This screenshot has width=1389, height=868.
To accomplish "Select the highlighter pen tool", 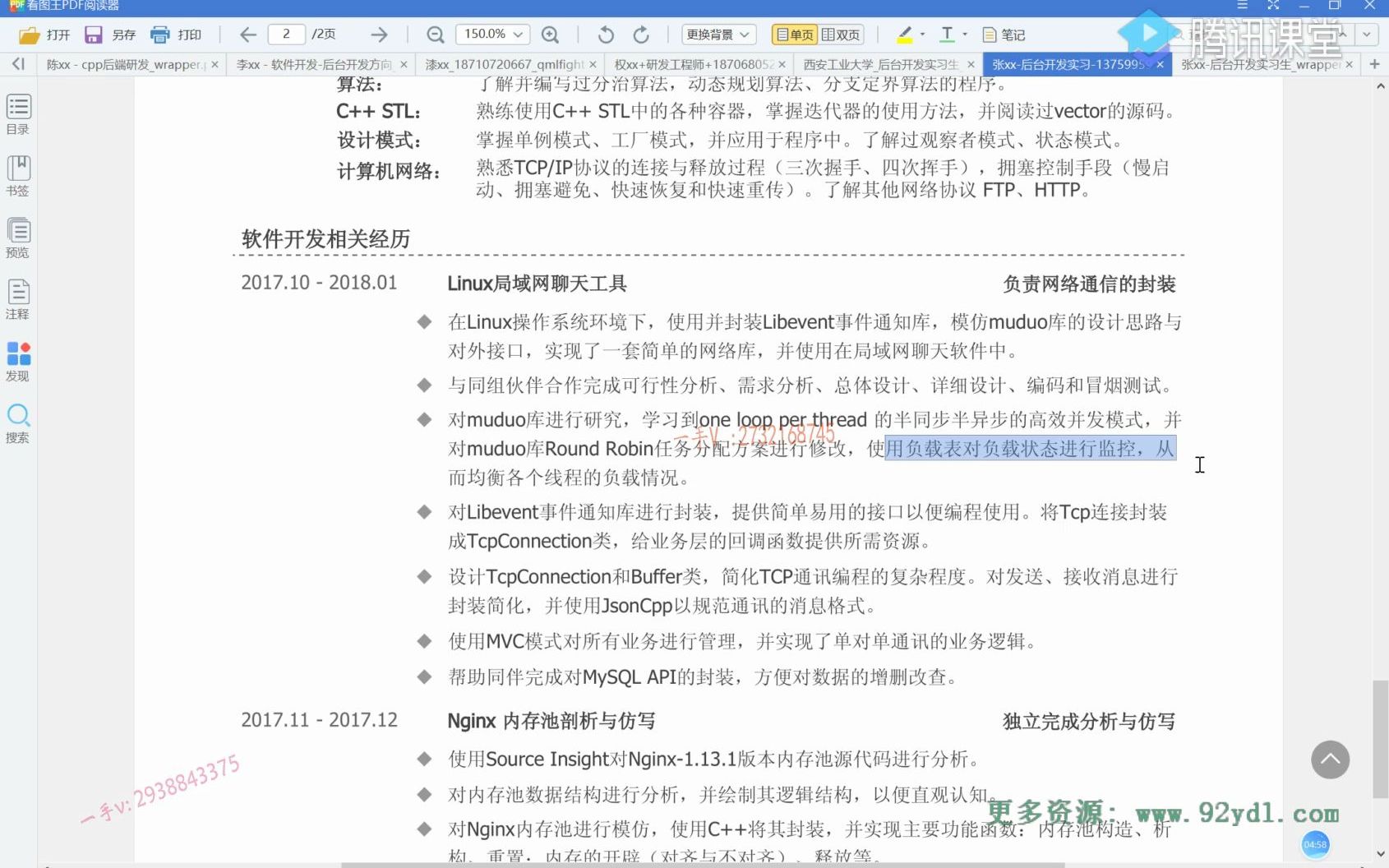I will click(x=904, y=35).
